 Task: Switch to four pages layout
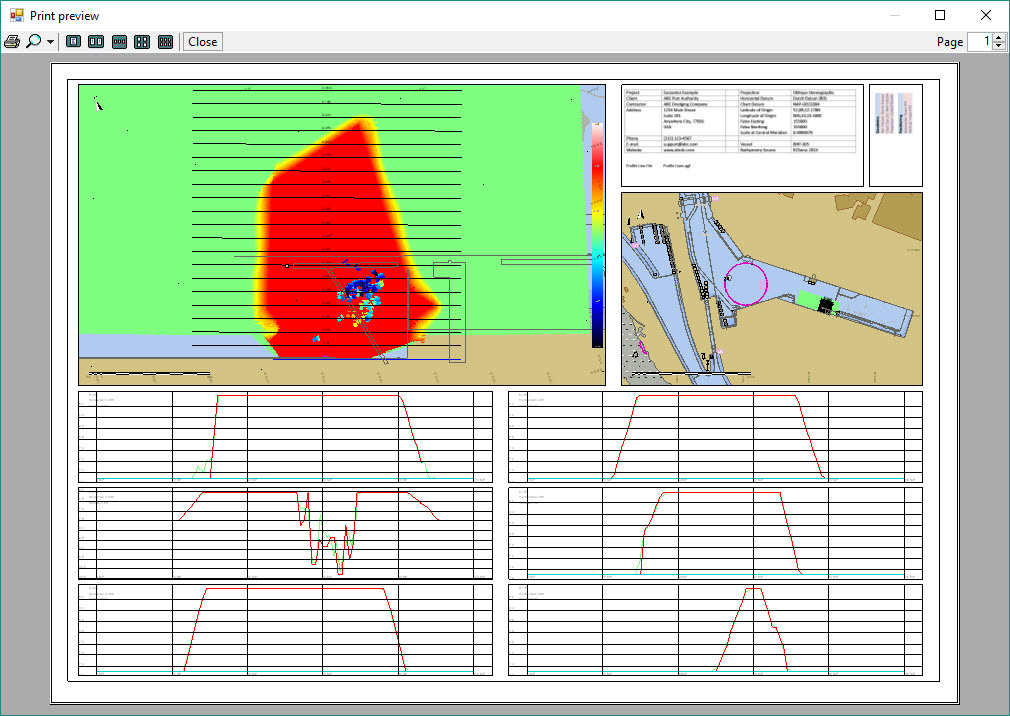142,42
